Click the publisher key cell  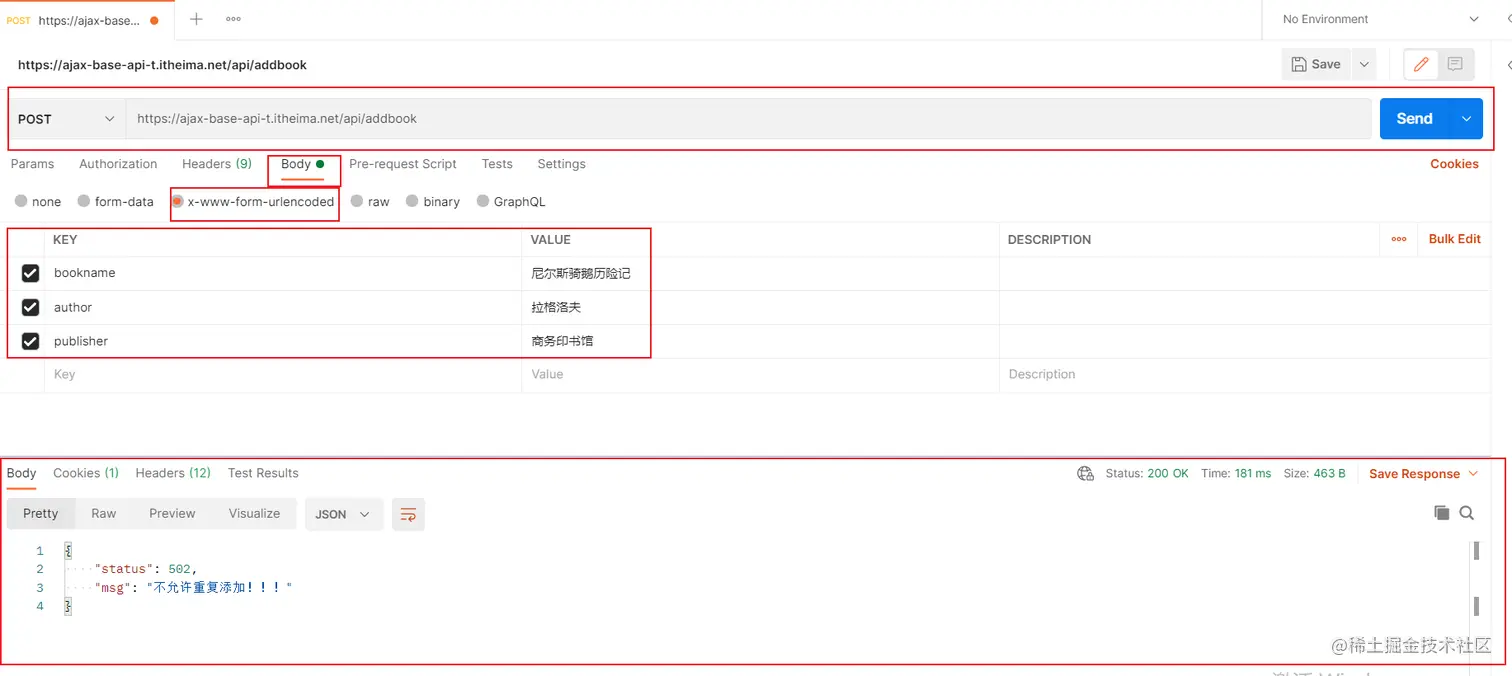(x=283, y=341)
